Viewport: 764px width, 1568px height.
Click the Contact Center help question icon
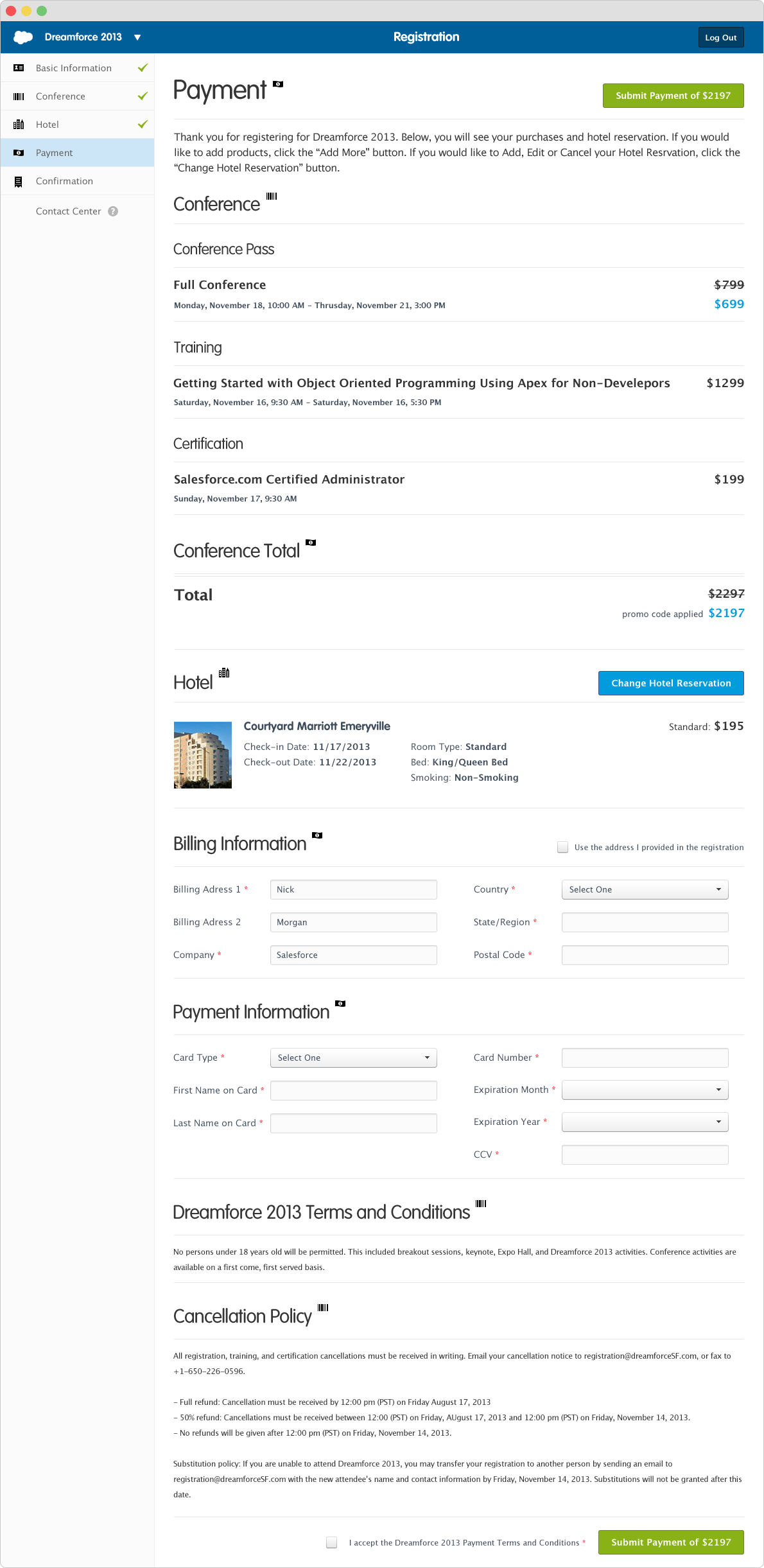tap(113, 211)
